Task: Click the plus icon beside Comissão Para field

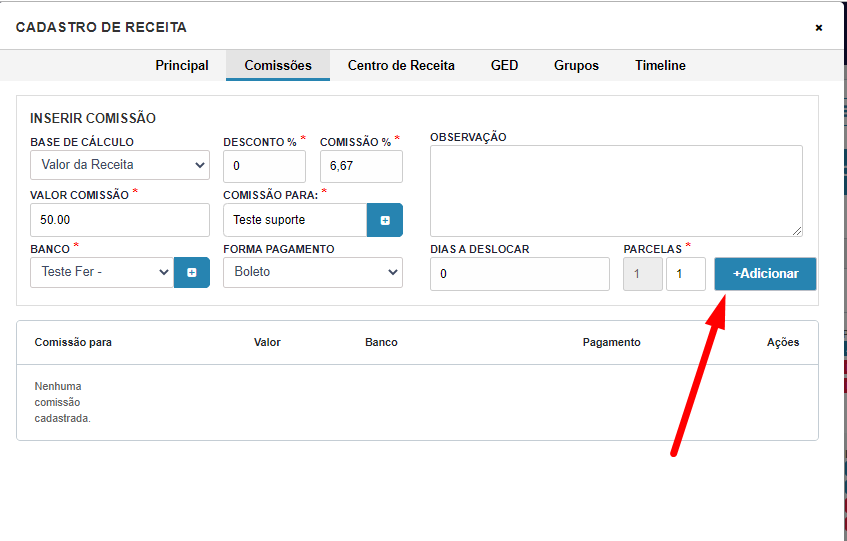Action: pos(385,220)
